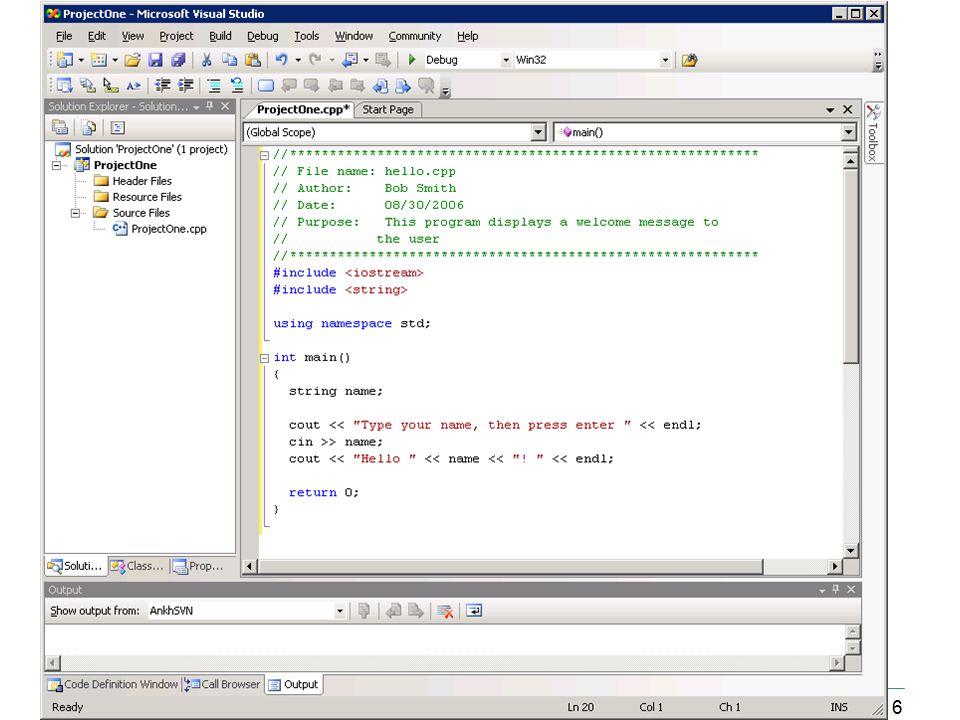Open the Undo history dropdown arrow
The height and width of the screenshot is (720, 960).
coord(298,60)
